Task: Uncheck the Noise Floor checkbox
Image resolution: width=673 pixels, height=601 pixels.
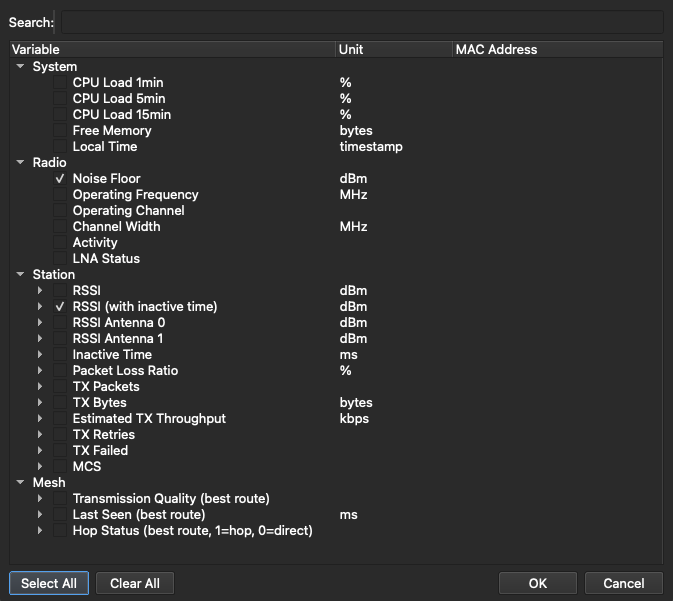Action: coord(61,179)
